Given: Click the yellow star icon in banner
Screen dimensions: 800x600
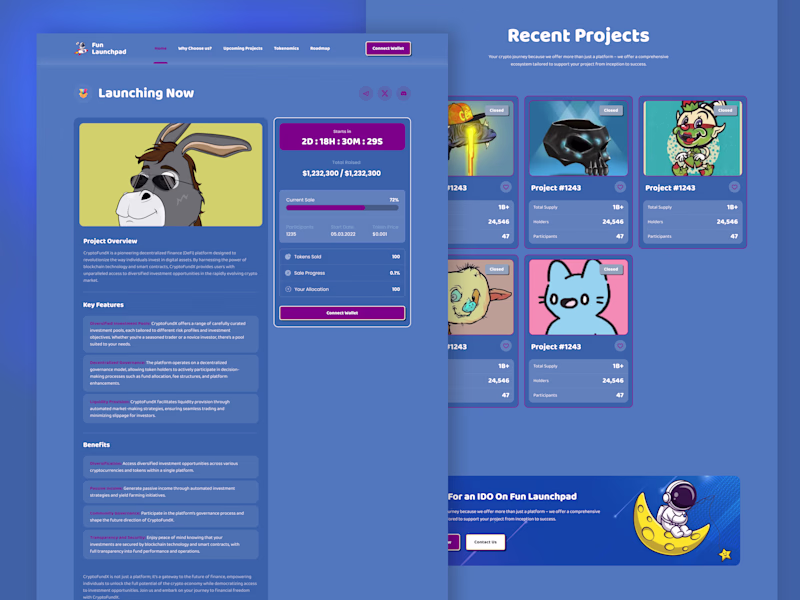Looking at the screenshot, I should (x=725, y=554).
